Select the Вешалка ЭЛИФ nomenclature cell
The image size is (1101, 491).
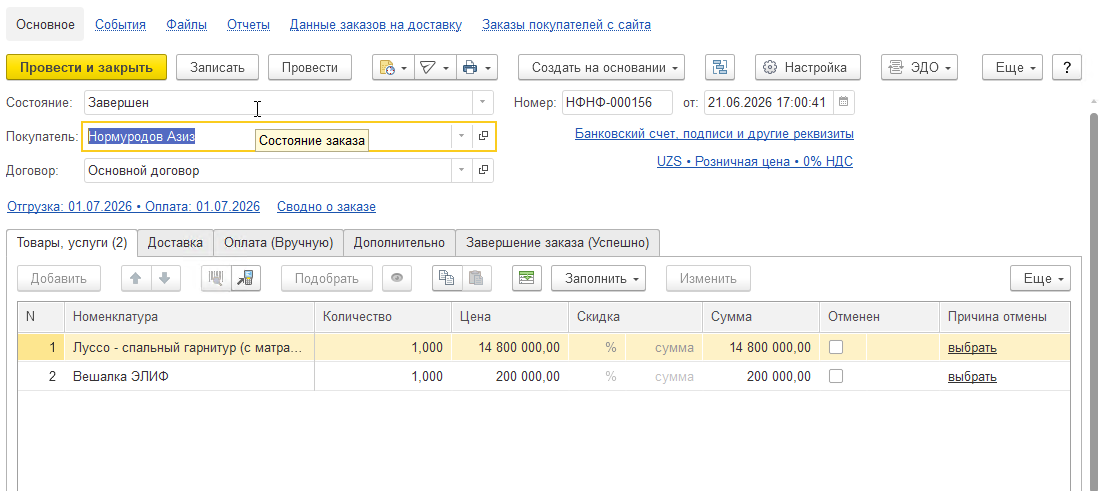coord(190,377)
